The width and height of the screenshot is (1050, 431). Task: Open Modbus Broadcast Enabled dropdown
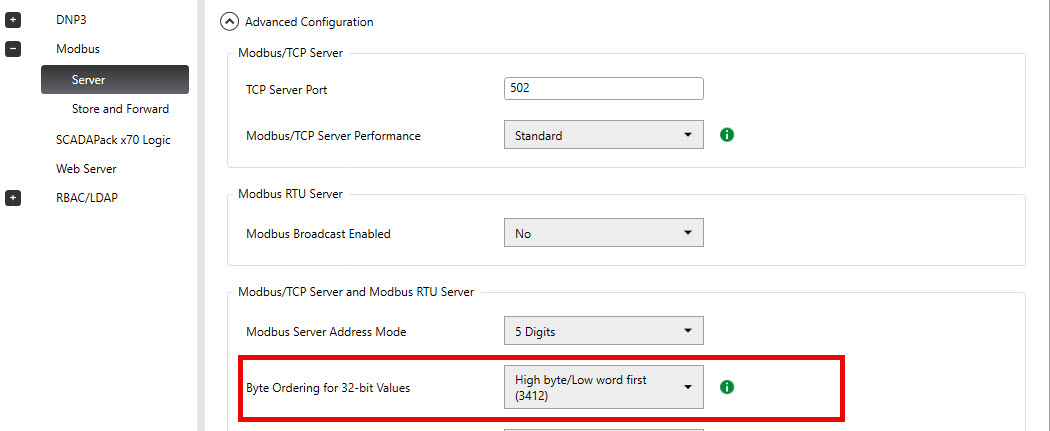point(603,234)
